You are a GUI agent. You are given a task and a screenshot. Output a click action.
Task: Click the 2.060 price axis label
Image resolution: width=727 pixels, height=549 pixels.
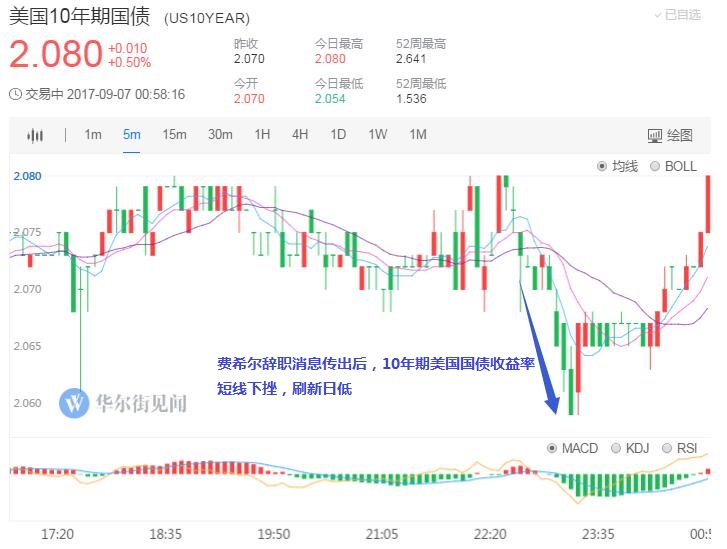point(27,403)
